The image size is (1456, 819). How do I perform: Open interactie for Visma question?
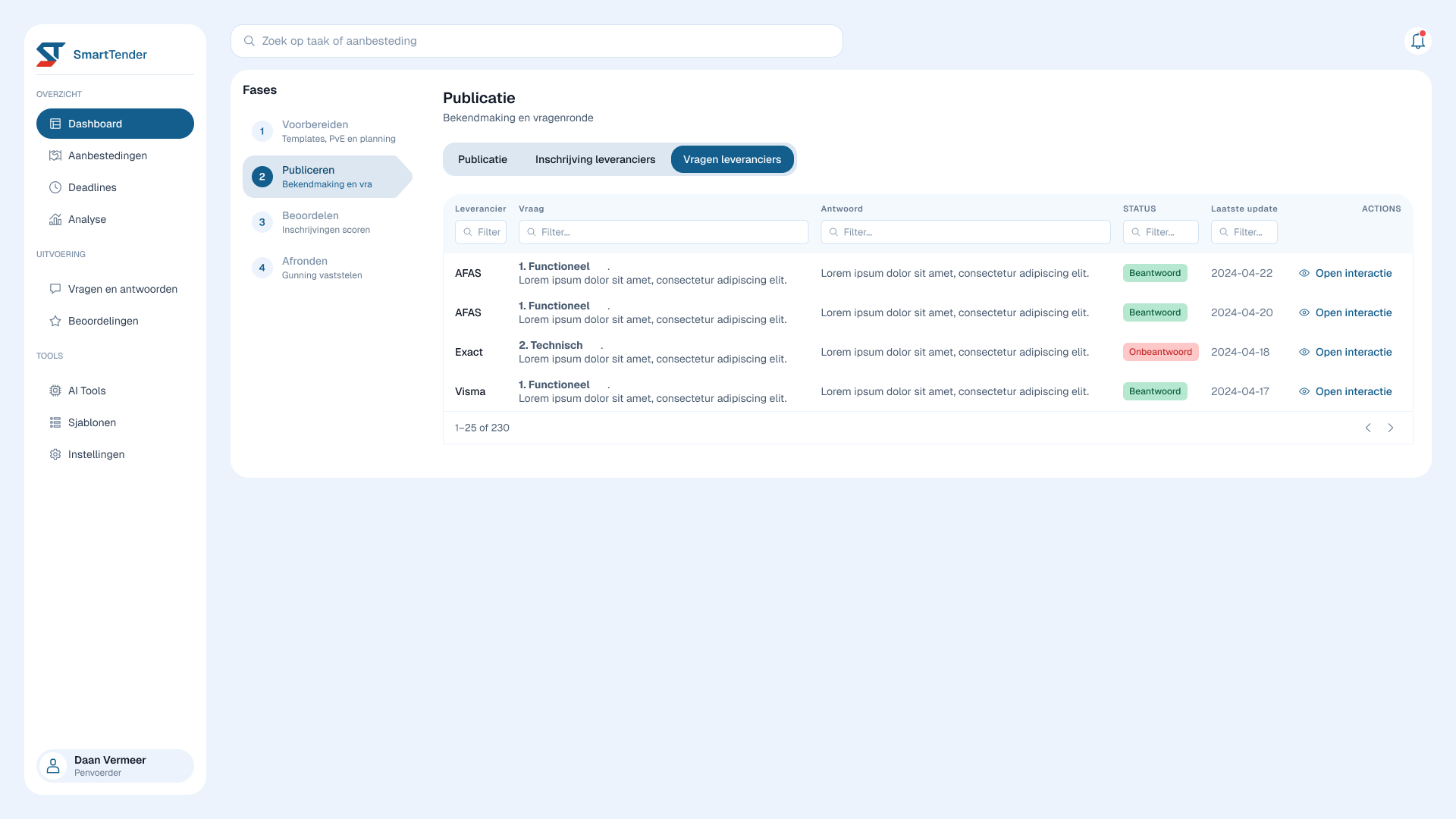(x=1345, y=391)
